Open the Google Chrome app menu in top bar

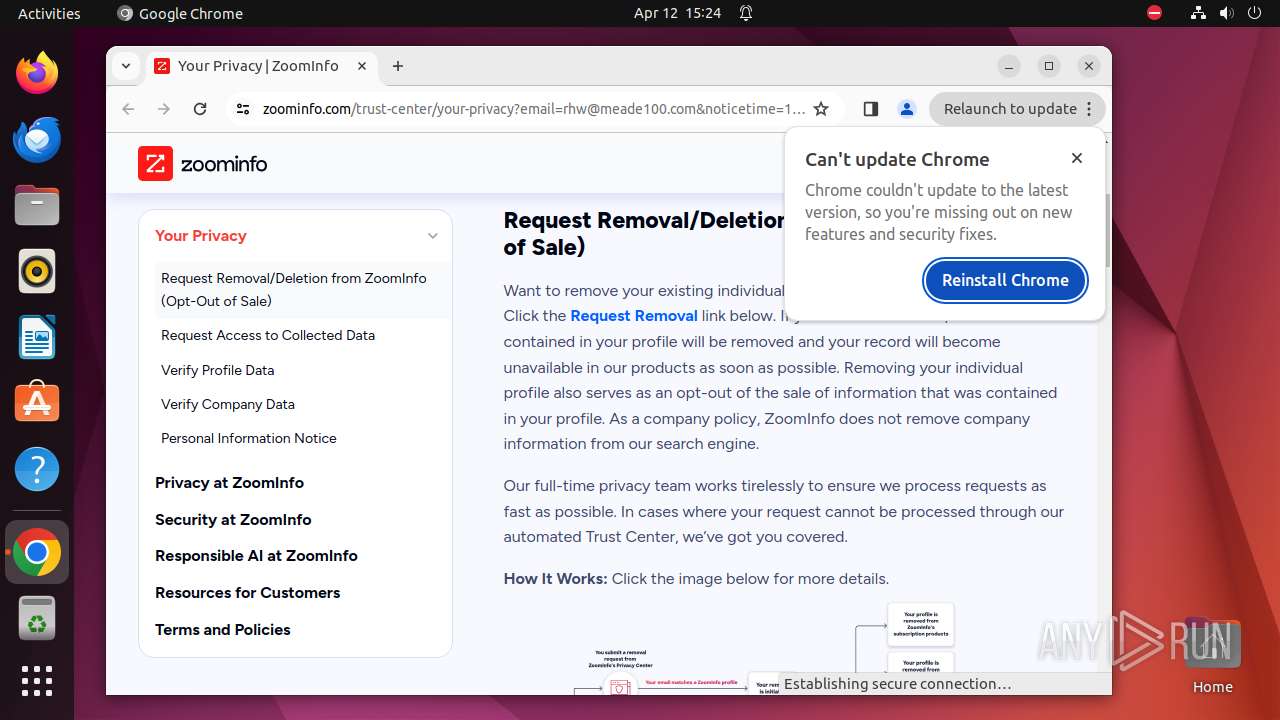(x=180, y=13)
